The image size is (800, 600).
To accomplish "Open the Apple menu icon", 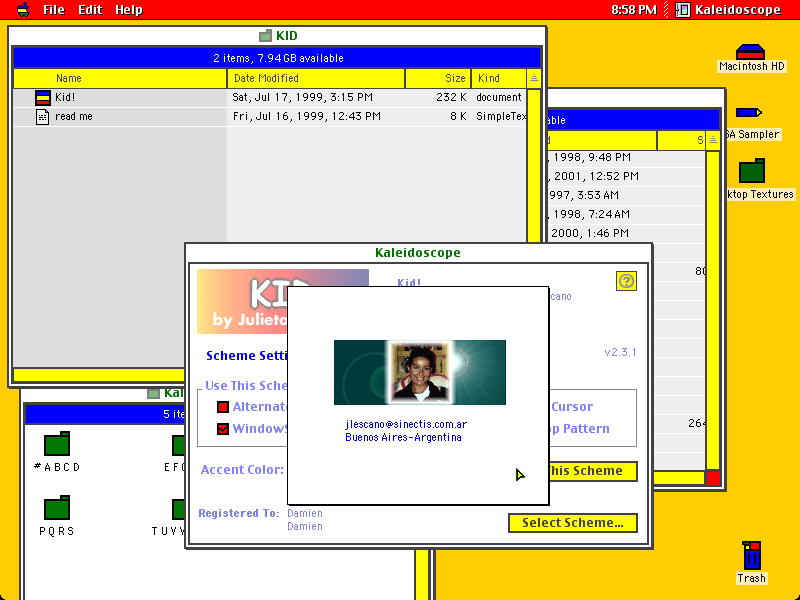I will [23, 10].
